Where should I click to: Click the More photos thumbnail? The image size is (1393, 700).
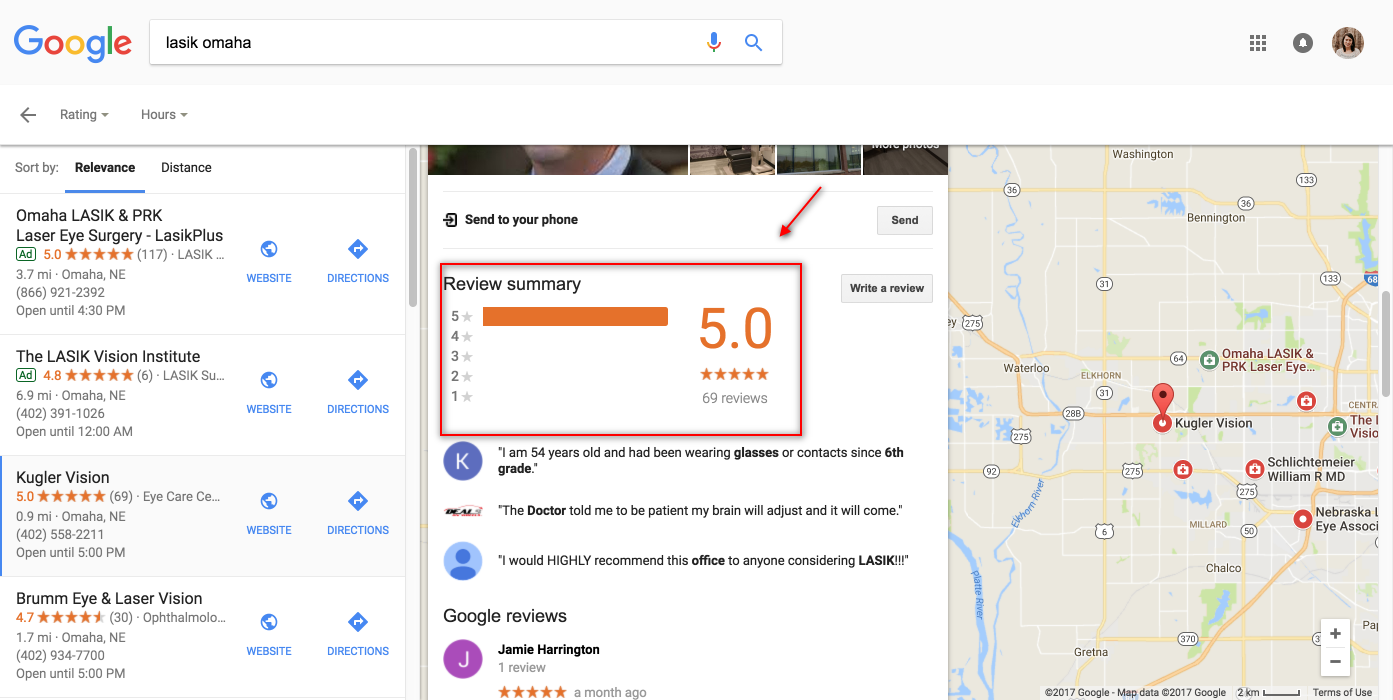pyautogui.click(x=905, y=159)
